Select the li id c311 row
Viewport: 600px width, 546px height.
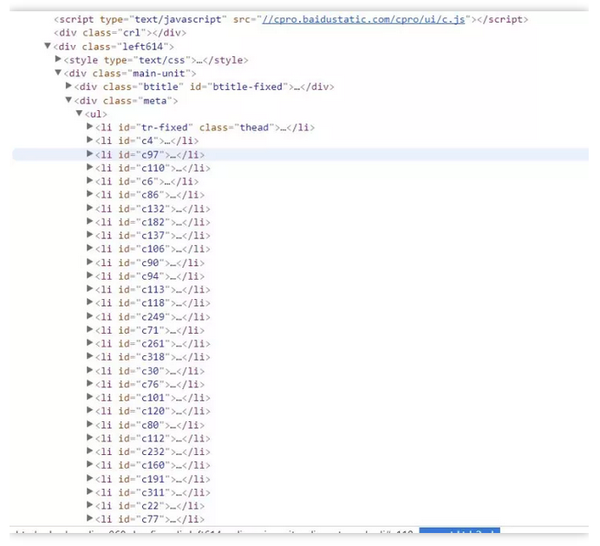(x=152, y=492)
